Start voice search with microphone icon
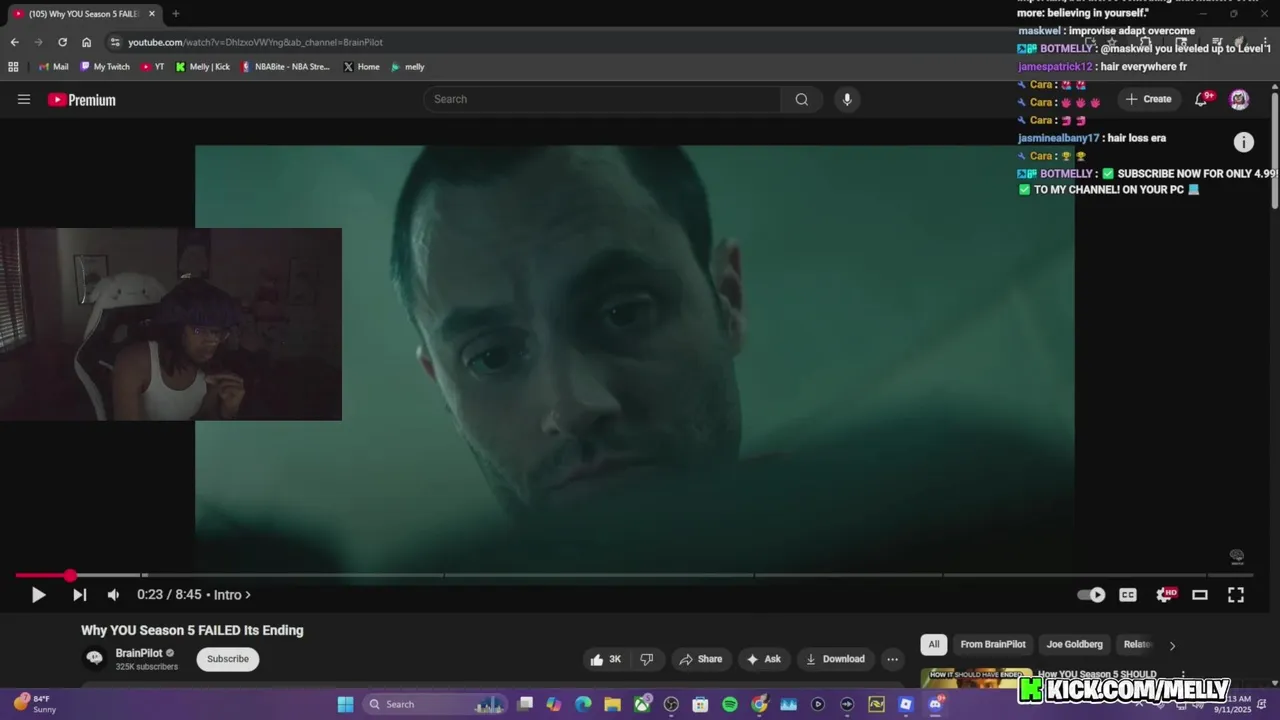 point(847,99)
